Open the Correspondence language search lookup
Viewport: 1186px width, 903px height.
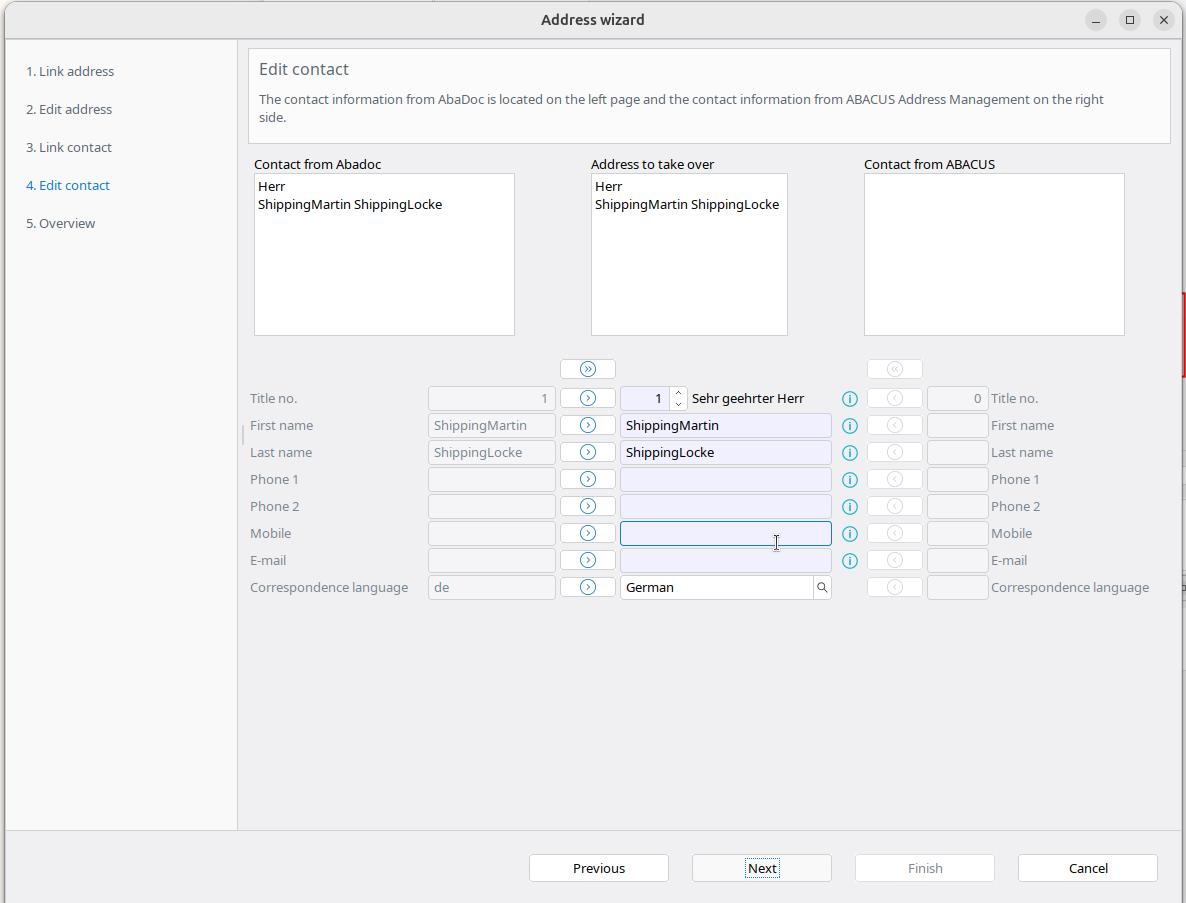[x=822, y=588]
